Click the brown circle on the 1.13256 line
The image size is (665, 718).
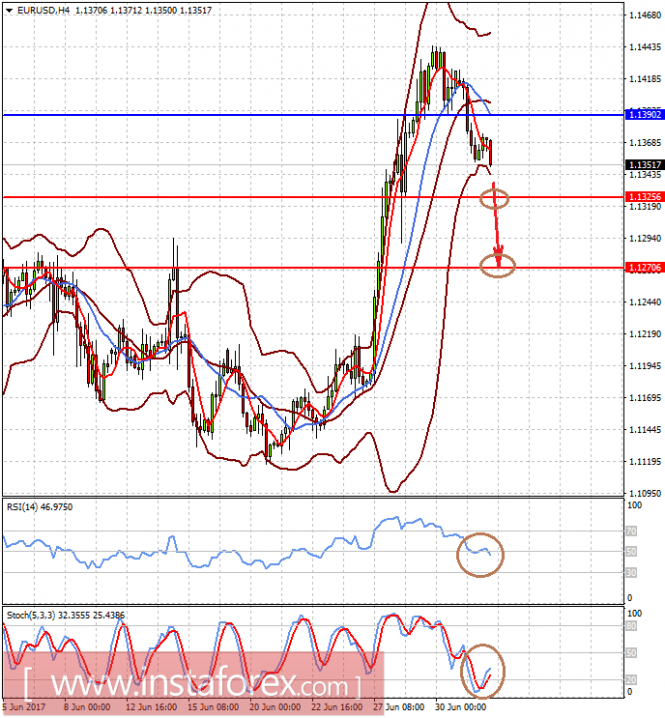494,197
